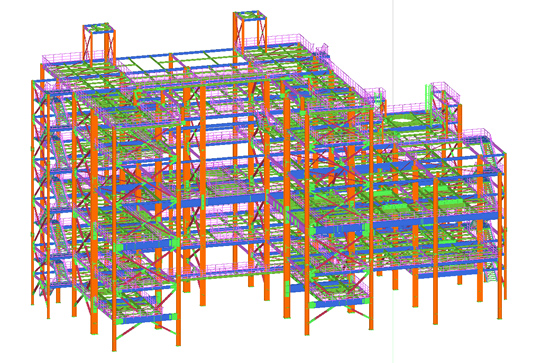Click the staircase on far-right edge
550x363 pixels.
pyautogui.click(x=490, y=274)
